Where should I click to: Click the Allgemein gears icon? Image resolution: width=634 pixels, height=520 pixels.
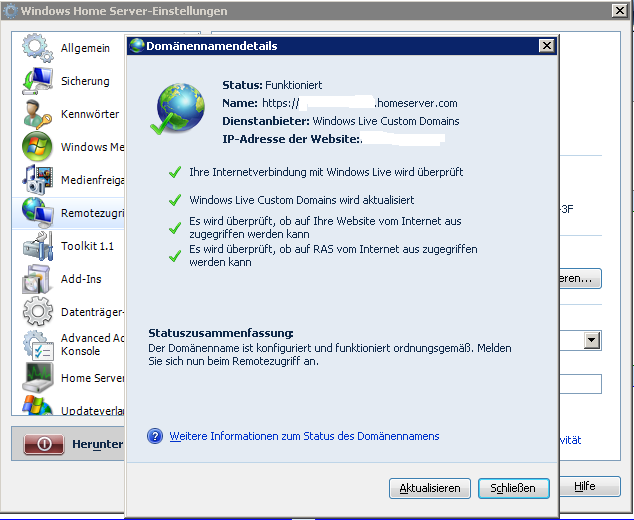pyautogui.click(x=38, y=48)
